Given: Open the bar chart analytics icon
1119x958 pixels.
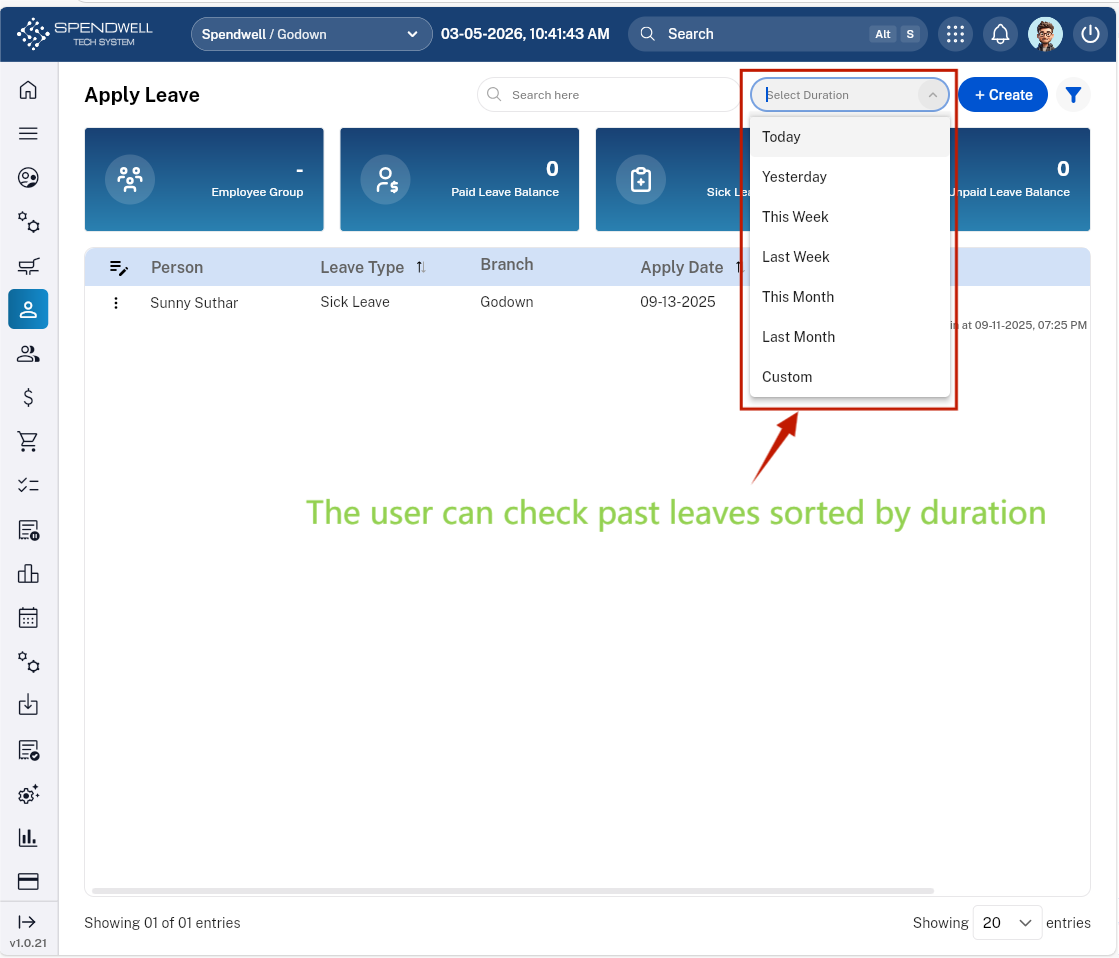Looking at the screenshot, I should coord(28,837).
